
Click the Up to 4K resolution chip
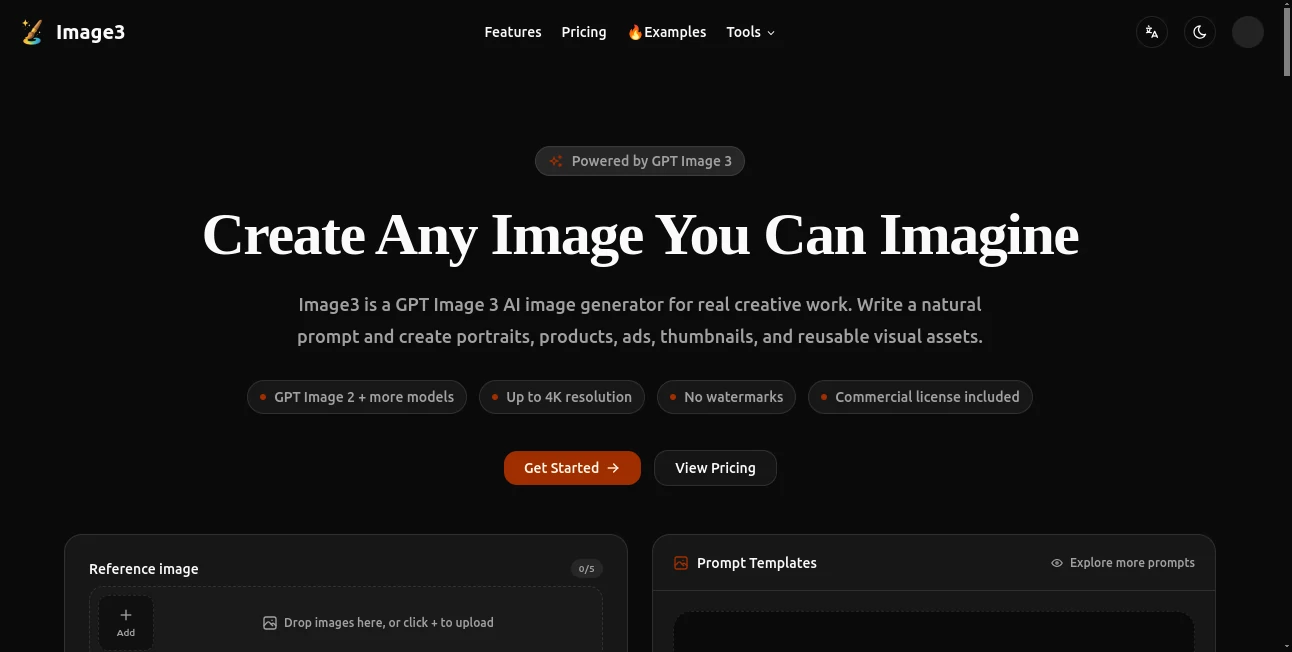(562, 397)
